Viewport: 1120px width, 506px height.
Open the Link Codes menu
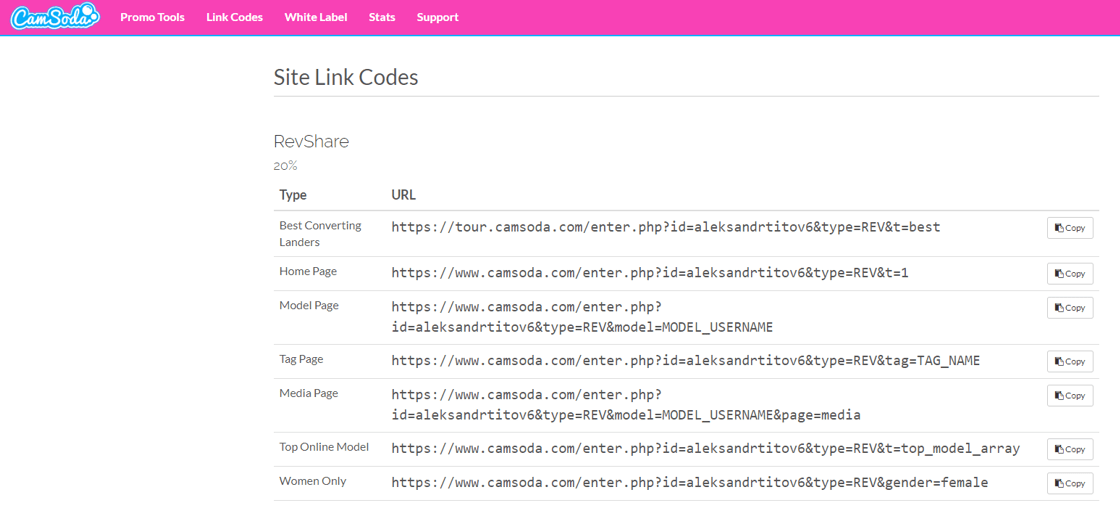[234, 17]
